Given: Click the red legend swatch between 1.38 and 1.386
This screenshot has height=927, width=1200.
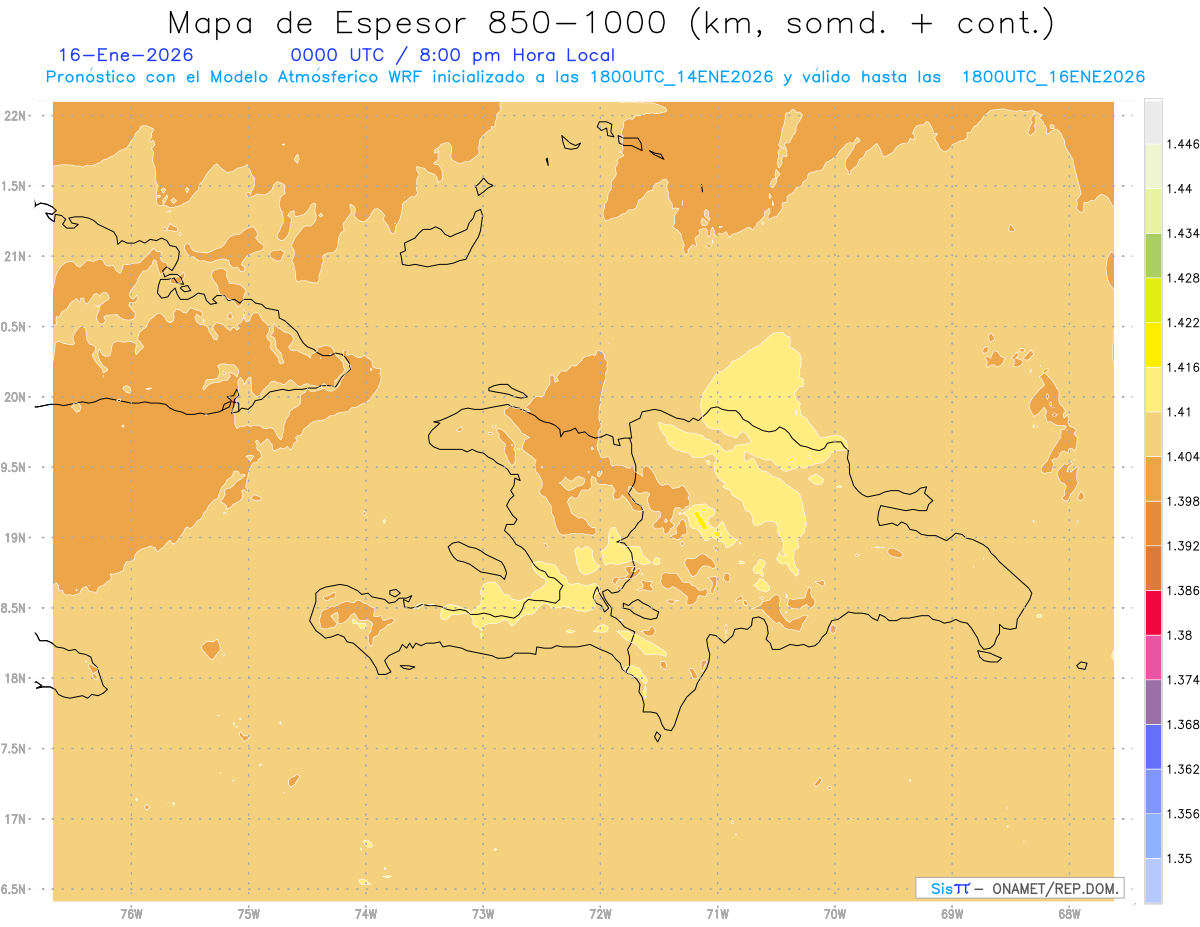Looking at the screenshot, I should coord(1153,612).
